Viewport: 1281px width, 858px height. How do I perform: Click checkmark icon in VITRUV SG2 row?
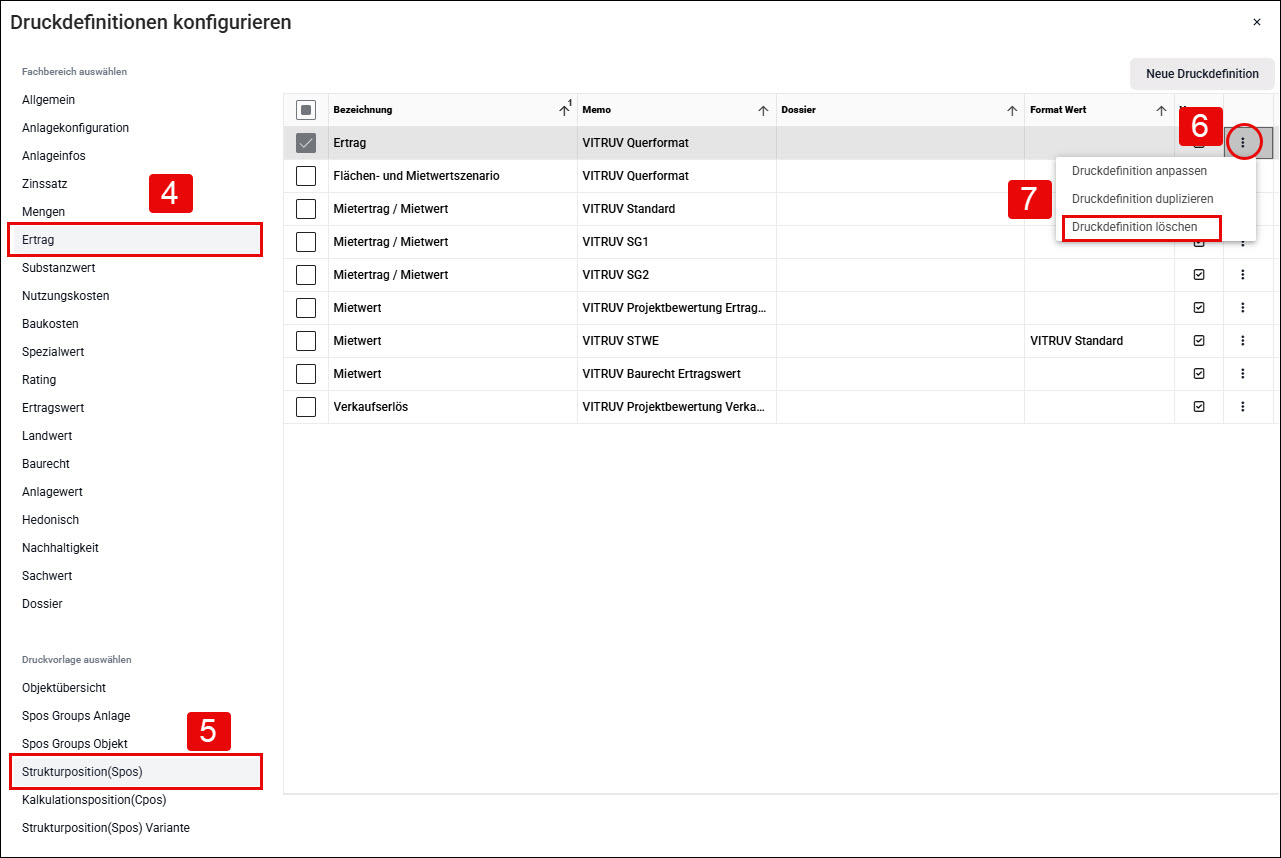pyautogui.click(x=1199, y=275)
